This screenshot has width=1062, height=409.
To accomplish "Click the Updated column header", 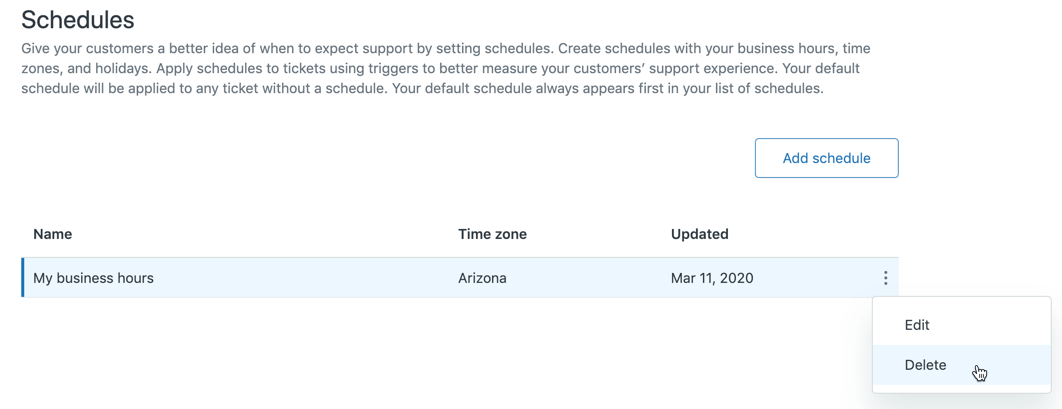I will click(699, 234).
